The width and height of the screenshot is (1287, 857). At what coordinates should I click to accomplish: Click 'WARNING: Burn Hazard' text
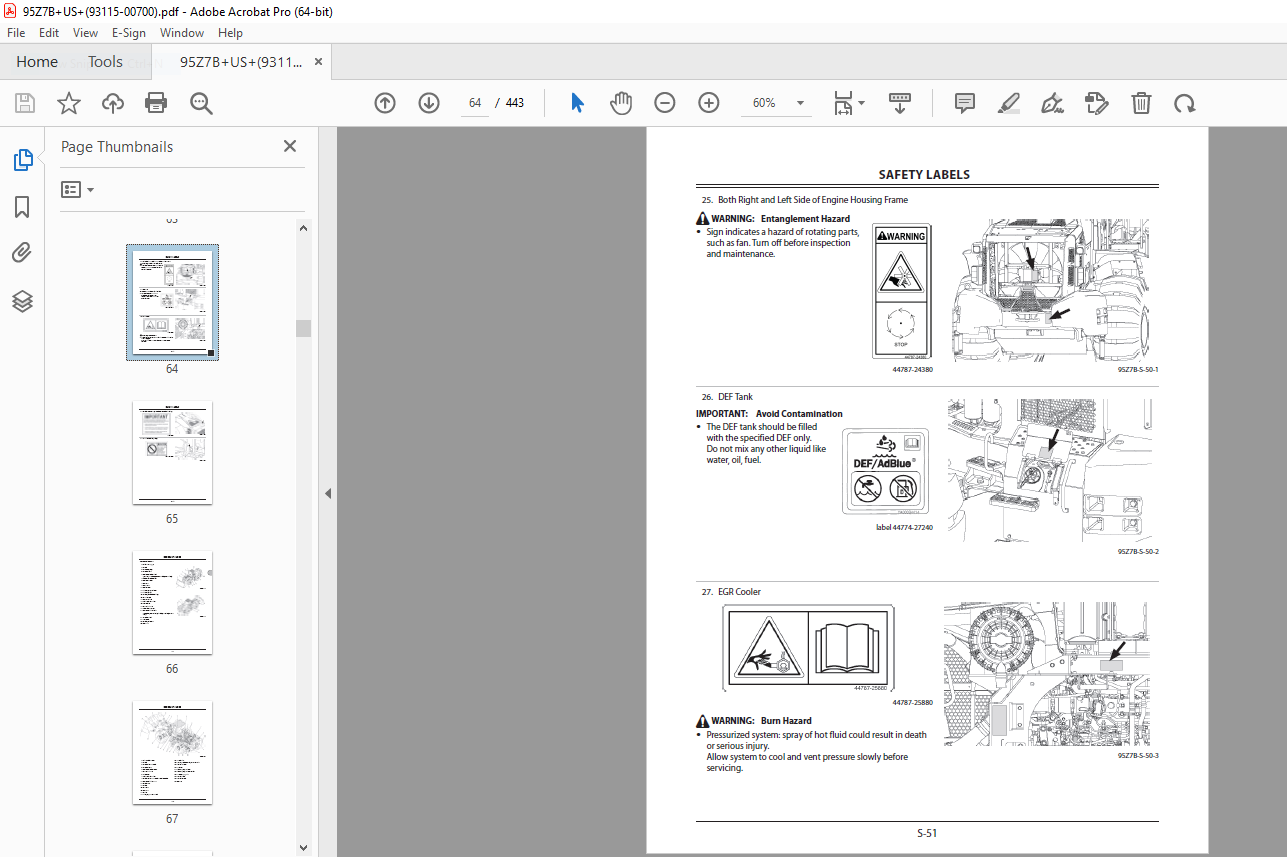(x=754, y=720)
